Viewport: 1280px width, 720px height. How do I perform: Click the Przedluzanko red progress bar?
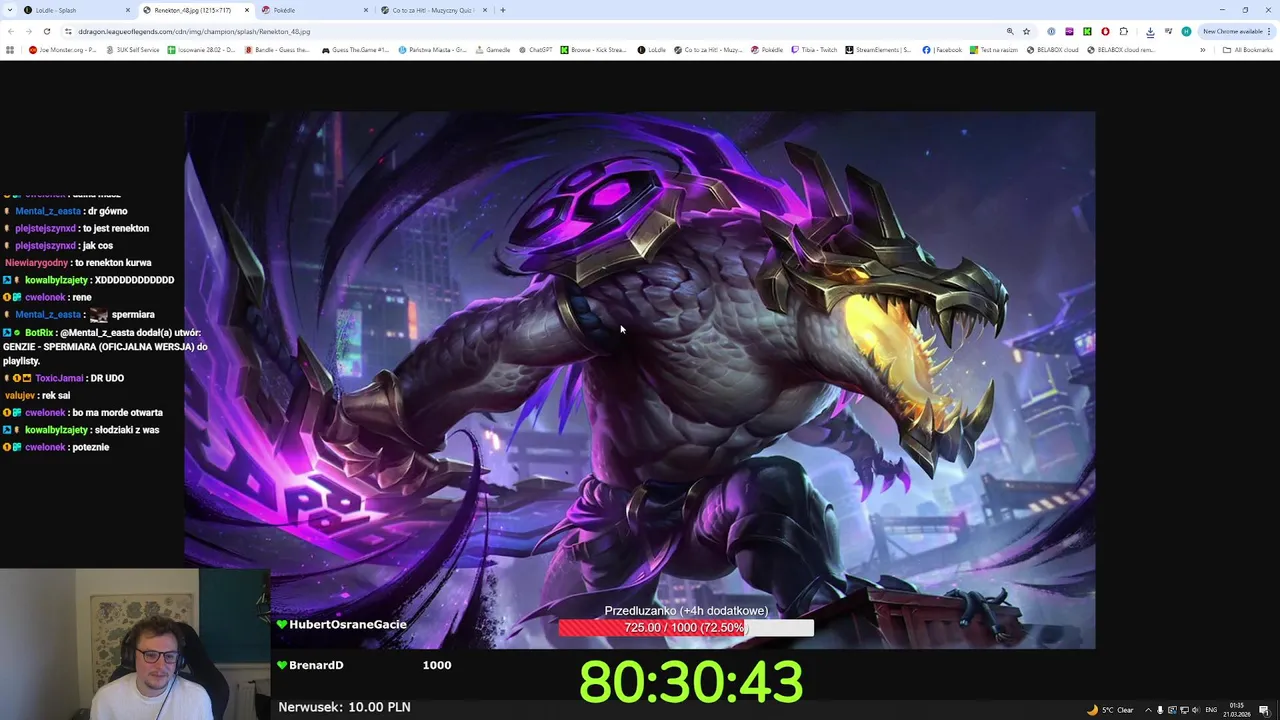click(686, 628)
